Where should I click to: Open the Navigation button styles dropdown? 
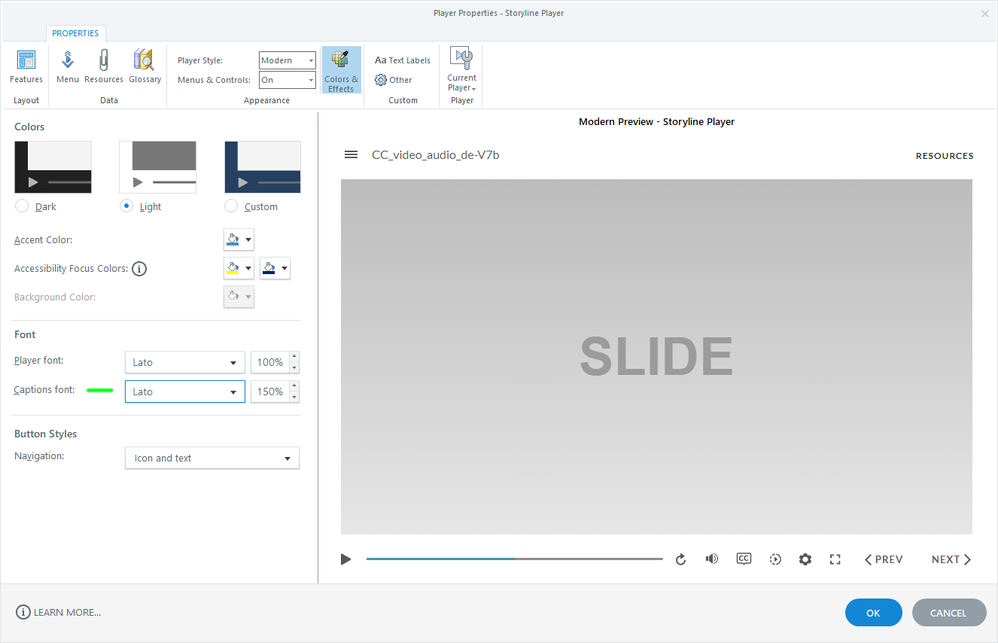coord(211,458)
